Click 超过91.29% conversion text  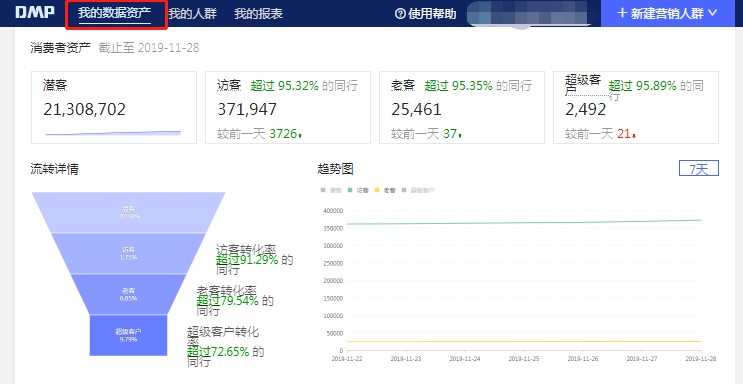(247, 260)
